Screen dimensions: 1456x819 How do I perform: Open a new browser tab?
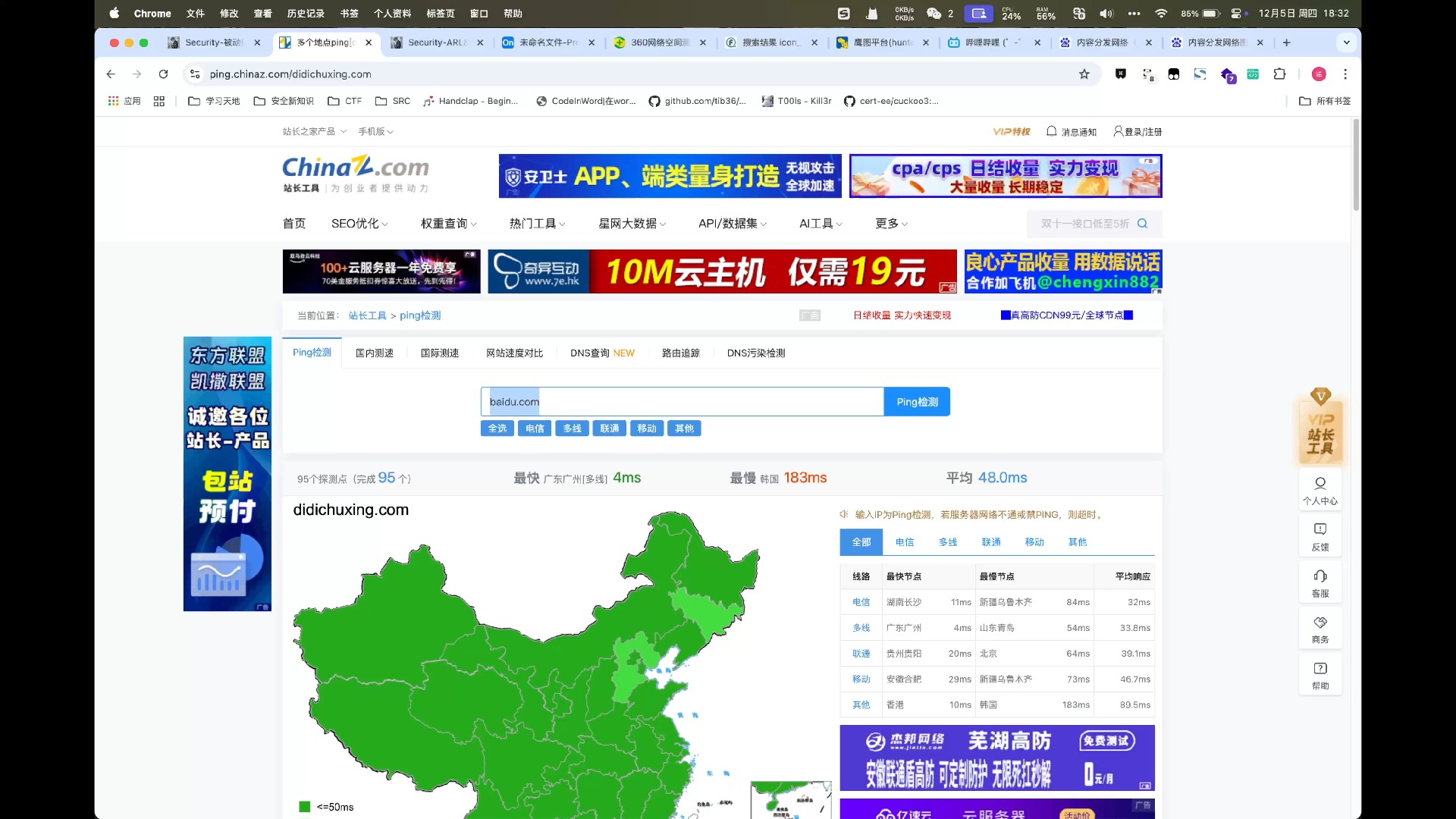coord(1287,42)
